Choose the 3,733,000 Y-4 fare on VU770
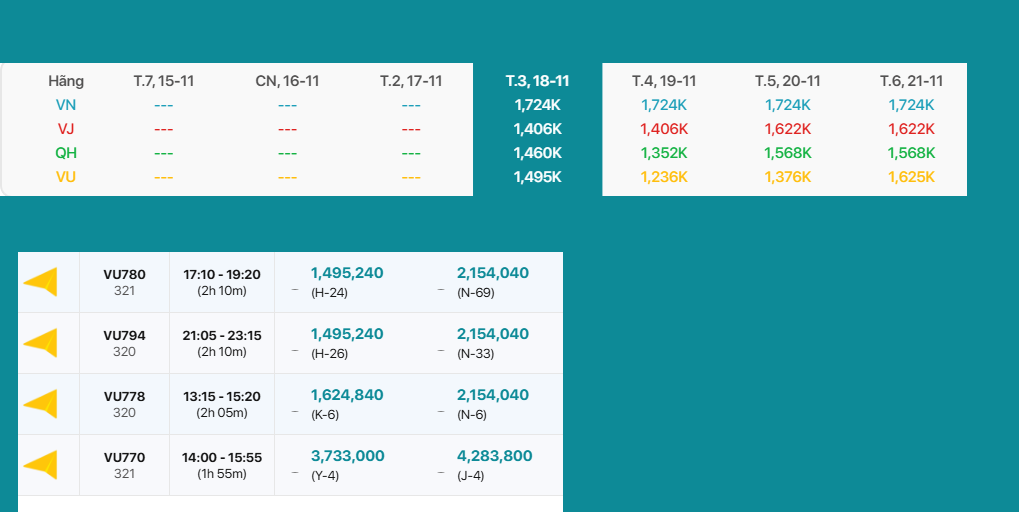Screen dimensions: 1019x512 point(348,456)
